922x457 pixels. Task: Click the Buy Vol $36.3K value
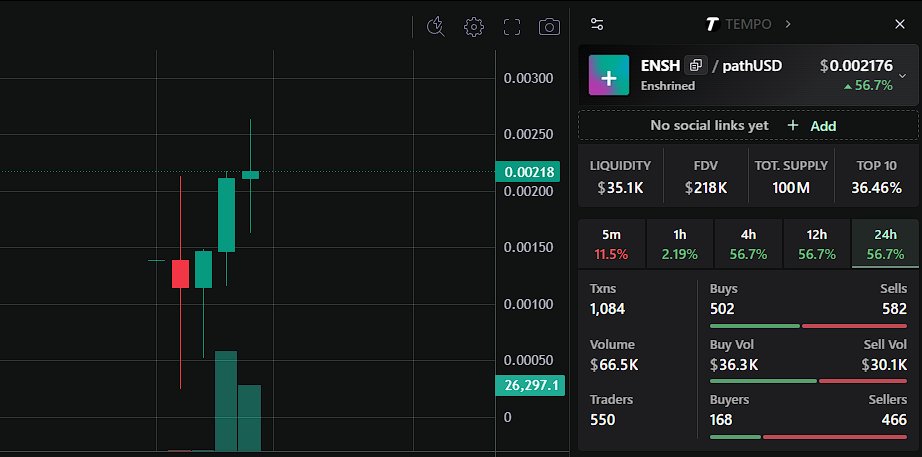point(734,365)
